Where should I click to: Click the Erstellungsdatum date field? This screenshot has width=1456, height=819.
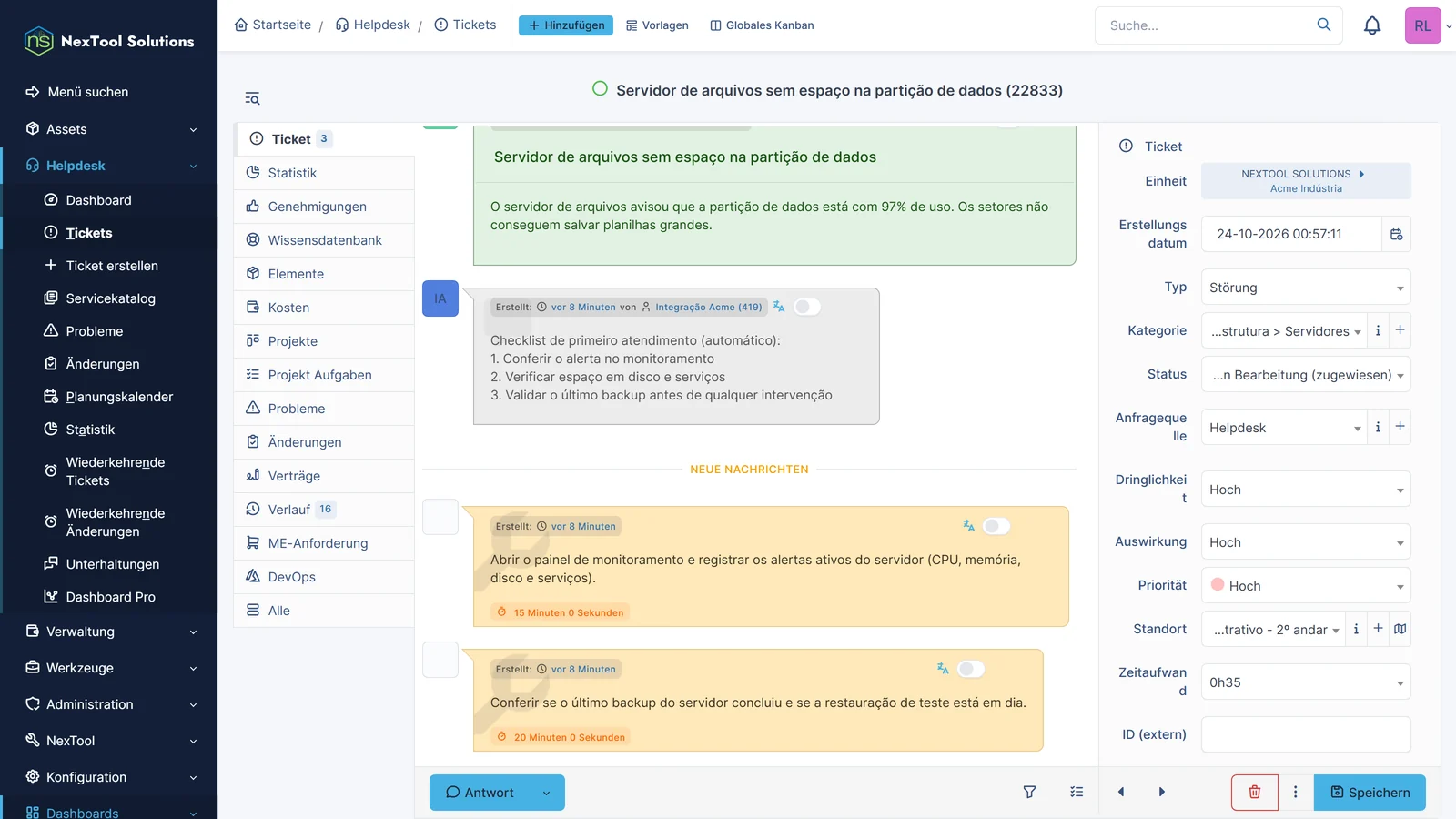pos(1291,234)
